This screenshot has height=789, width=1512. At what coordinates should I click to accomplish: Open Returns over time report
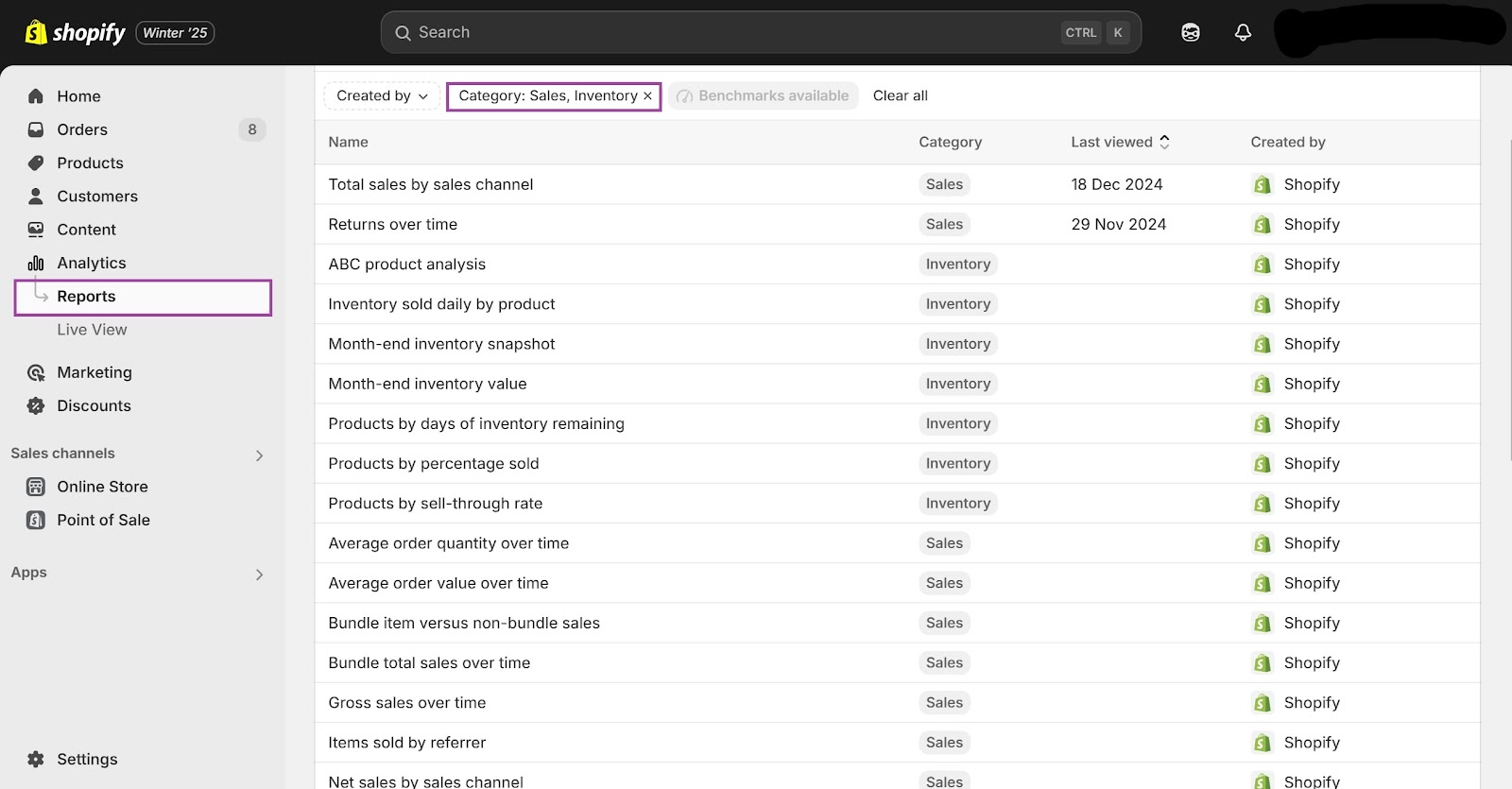coord(393,224)
